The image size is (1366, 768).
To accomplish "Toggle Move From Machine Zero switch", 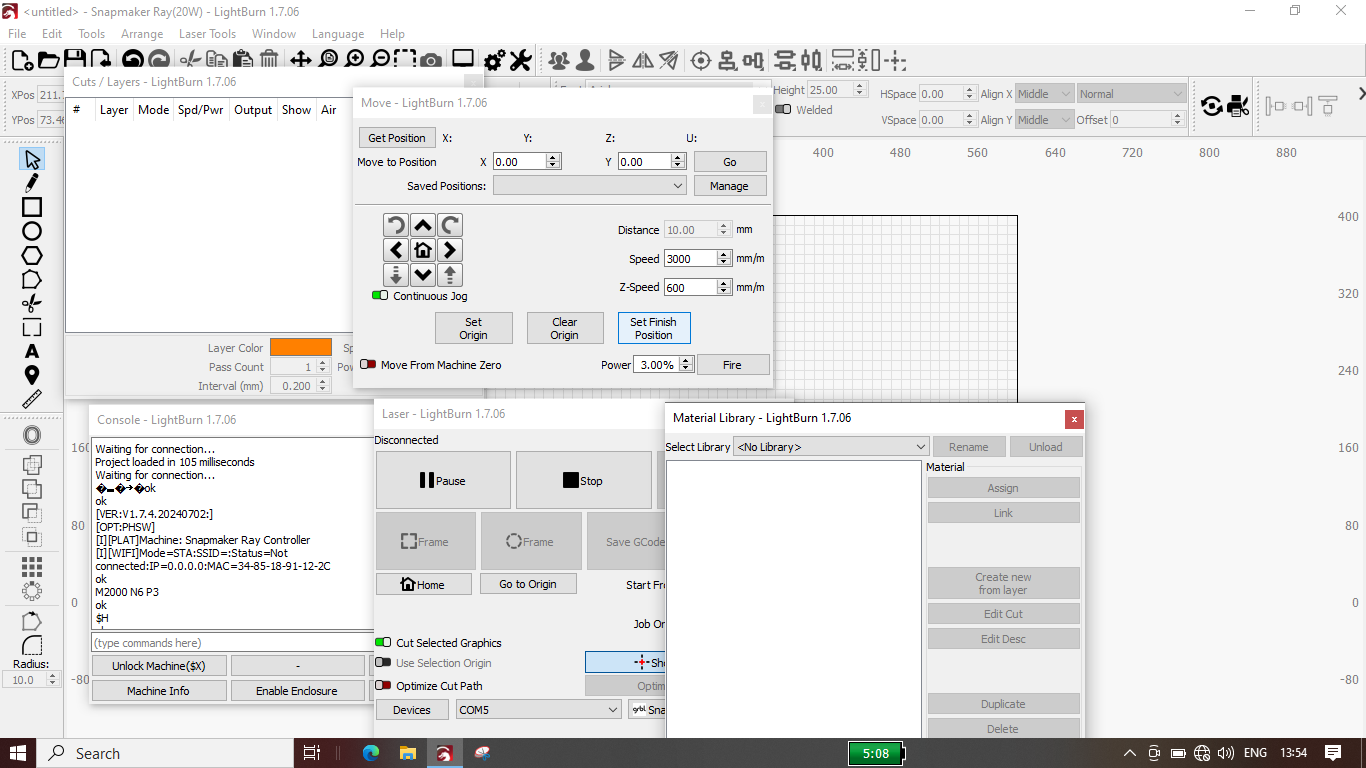I will point(369,365).
